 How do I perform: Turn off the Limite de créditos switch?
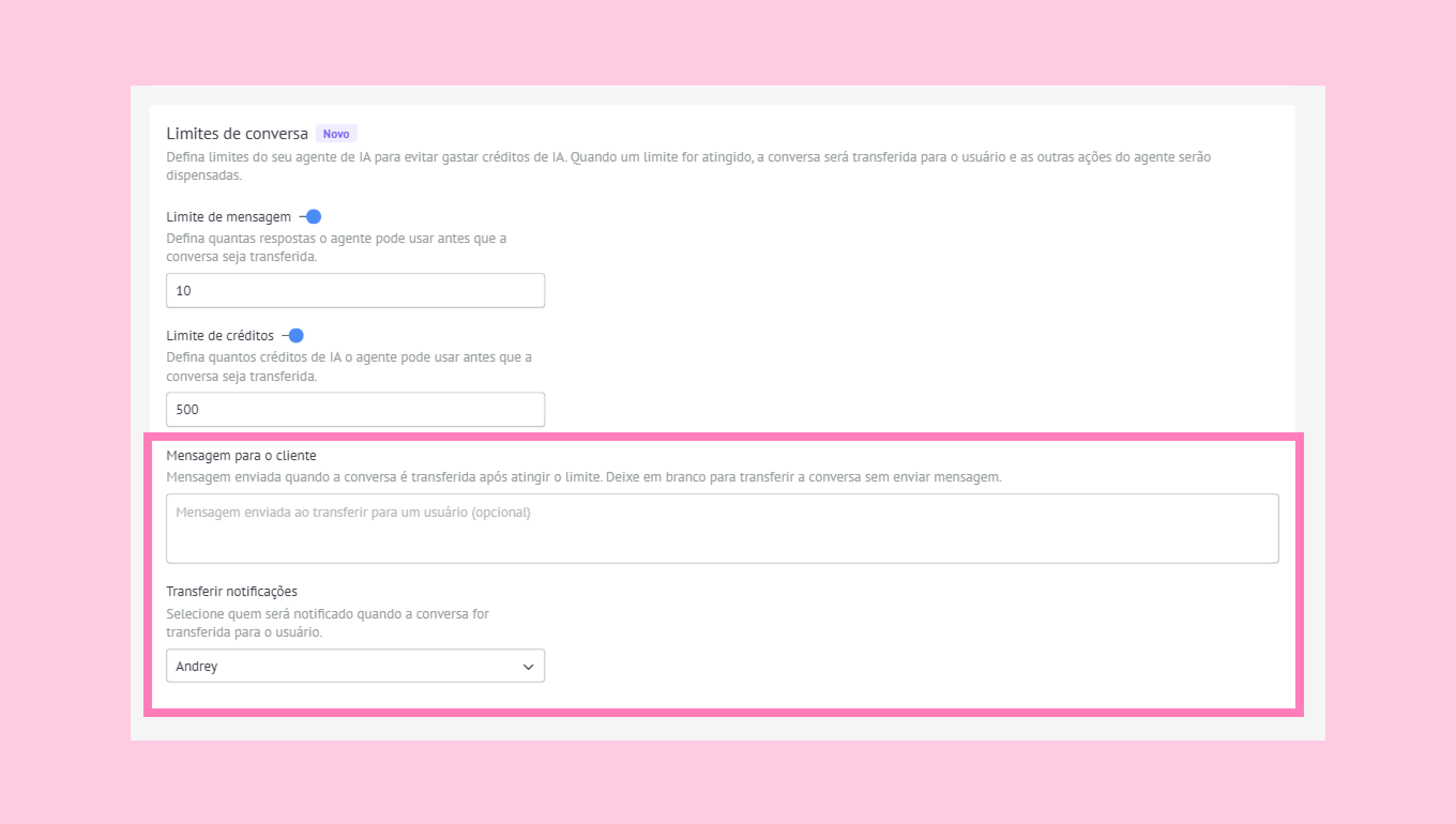point(293,335)
